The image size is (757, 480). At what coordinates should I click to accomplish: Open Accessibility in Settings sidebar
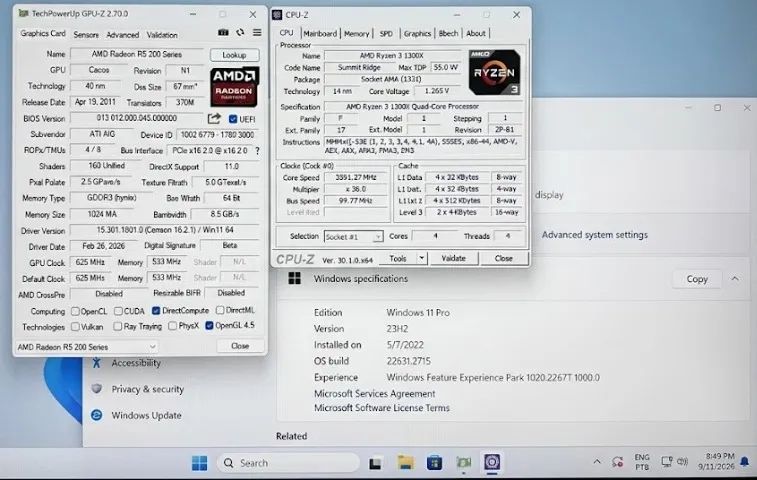136,363
